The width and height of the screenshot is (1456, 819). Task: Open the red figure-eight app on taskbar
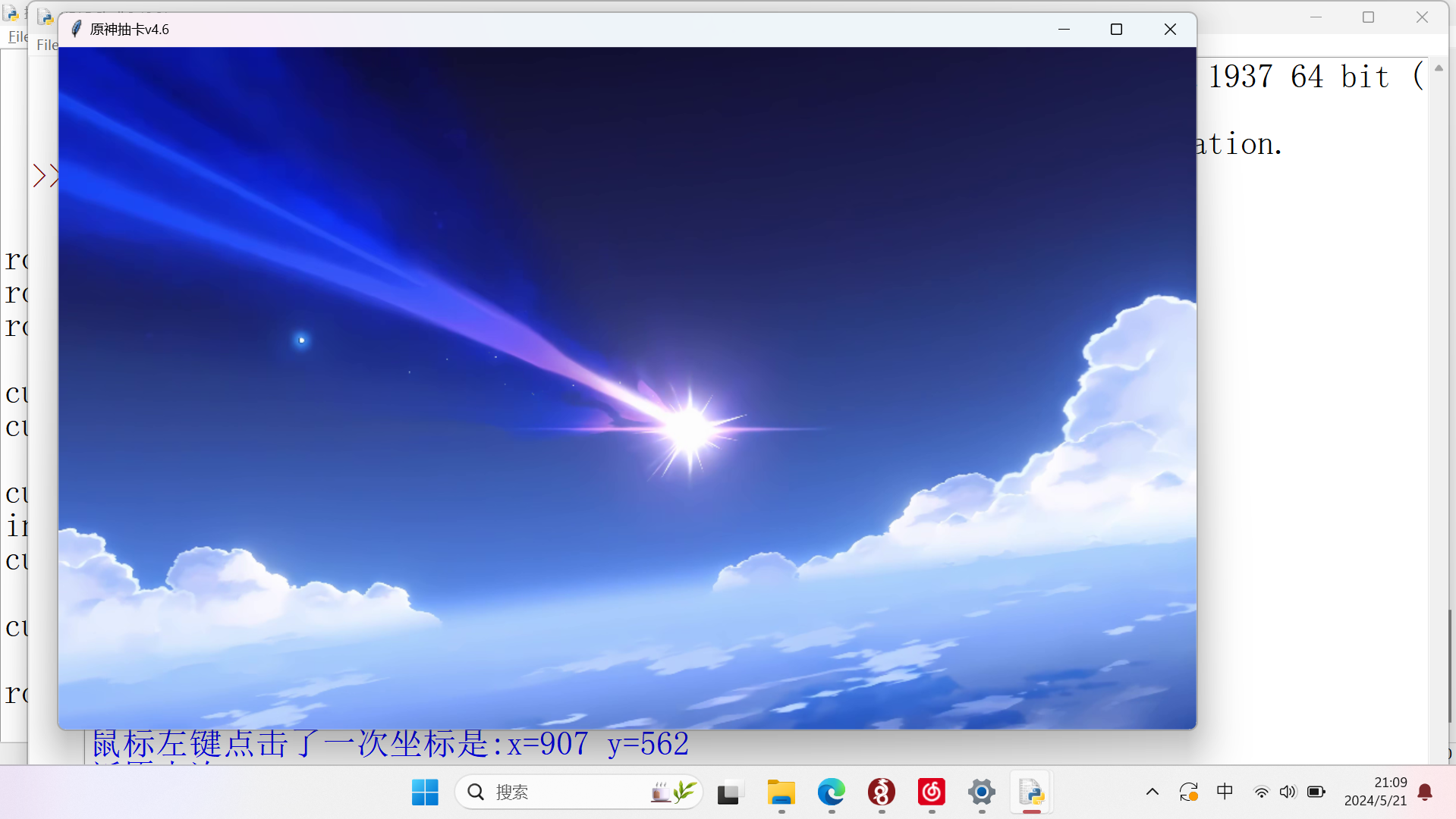[882, 792]
